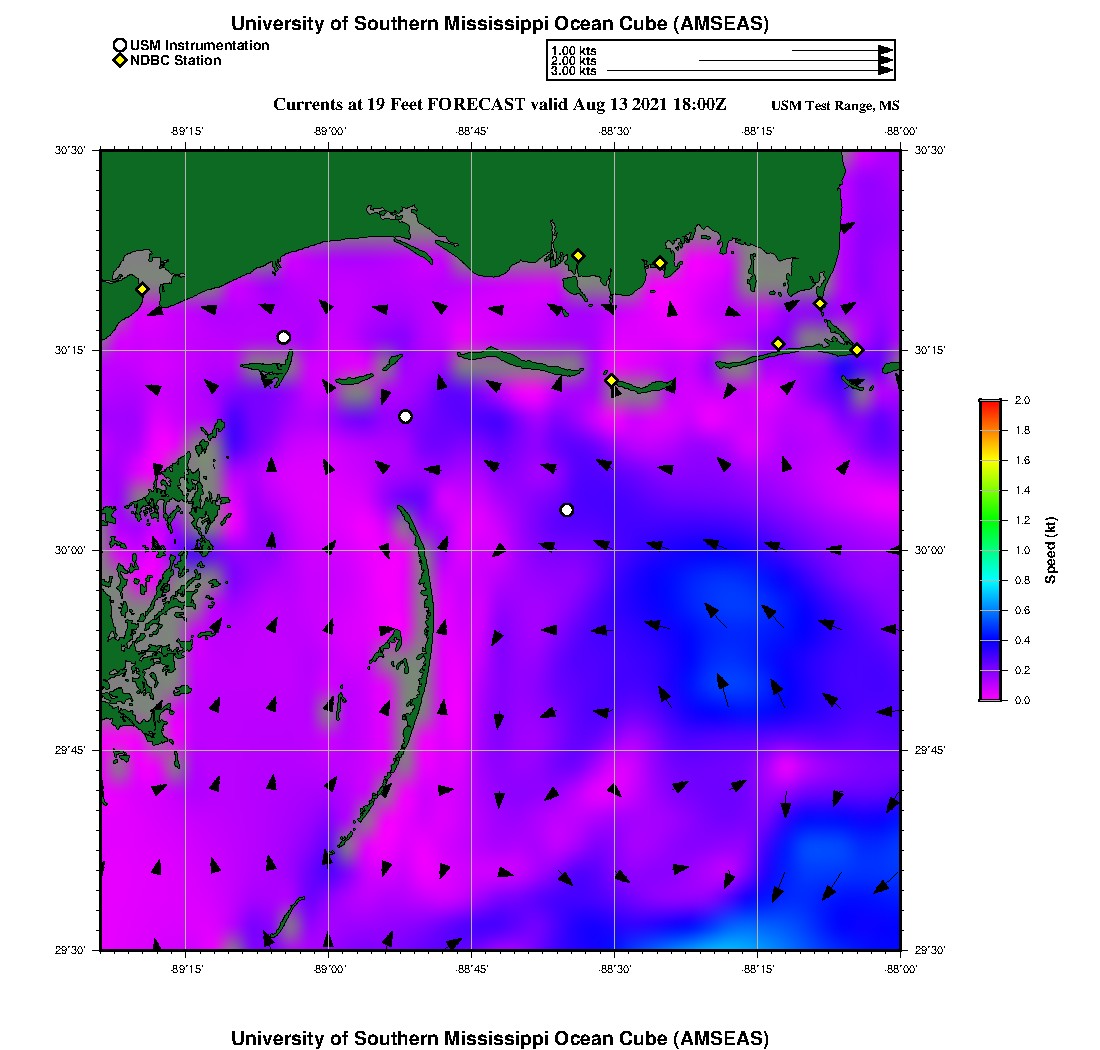Image resolution: width=1100 pixels, height=1050 pixels.
Task: Click the NDBC diamond just below 30°15' near 88°30'
Action: pos(611,380)
